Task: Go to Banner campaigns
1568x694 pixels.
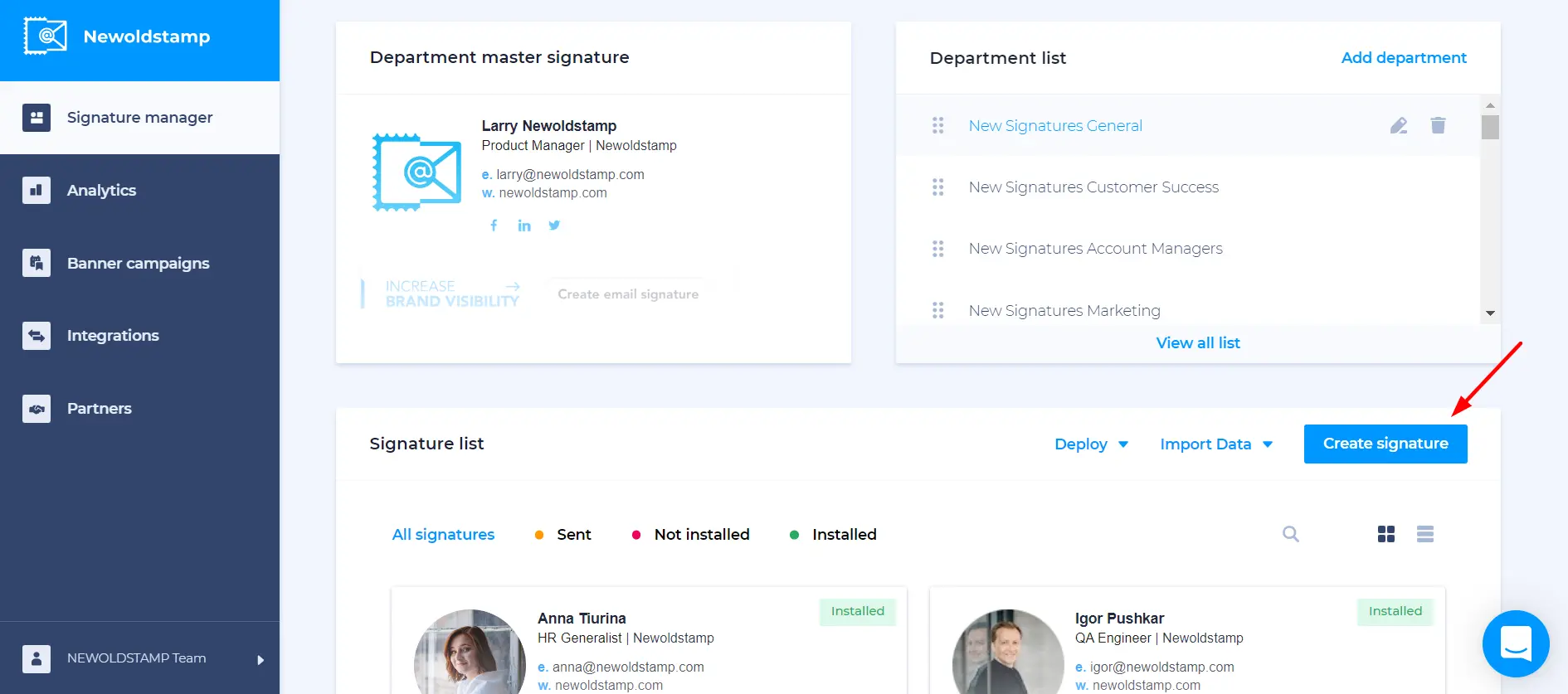Action: [138, 264]
